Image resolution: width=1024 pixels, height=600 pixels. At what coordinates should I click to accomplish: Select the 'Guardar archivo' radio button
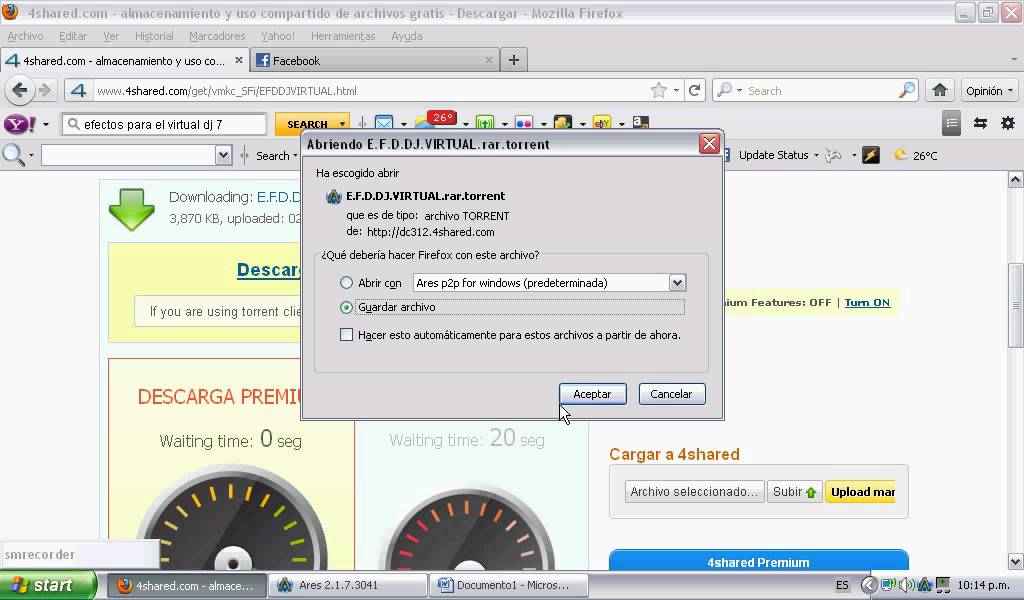tap(346, 307)
